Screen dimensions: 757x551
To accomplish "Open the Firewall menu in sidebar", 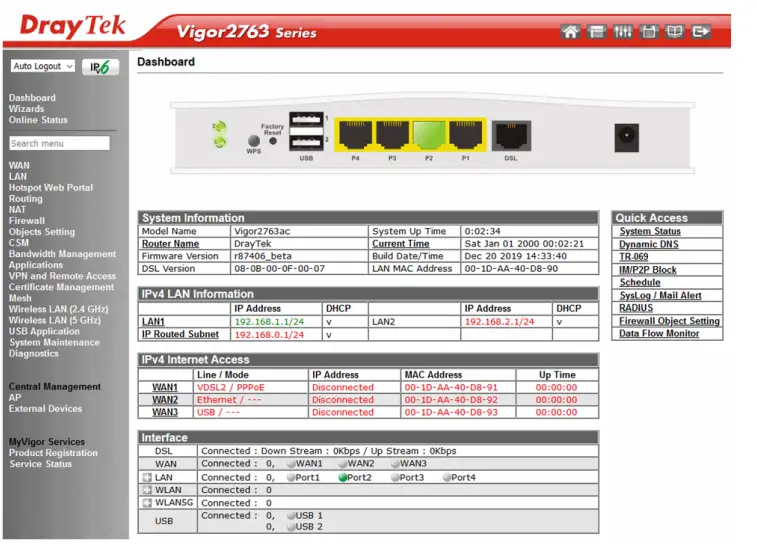I will pyautogui.click(x=27, y=221).
